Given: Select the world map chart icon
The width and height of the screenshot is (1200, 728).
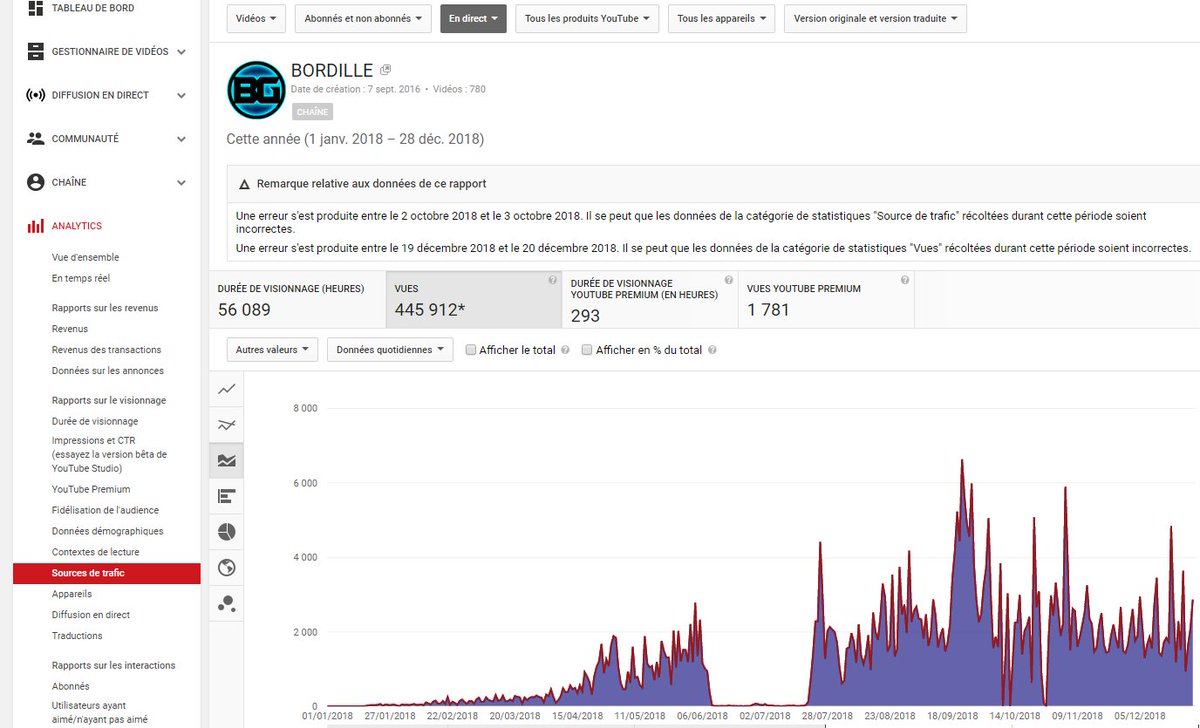Looking at the screenshot, I should 227,567.
